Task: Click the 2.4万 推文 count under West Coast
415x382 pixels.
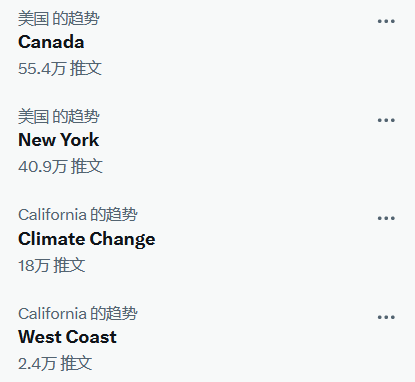Action: pos(55,363)
